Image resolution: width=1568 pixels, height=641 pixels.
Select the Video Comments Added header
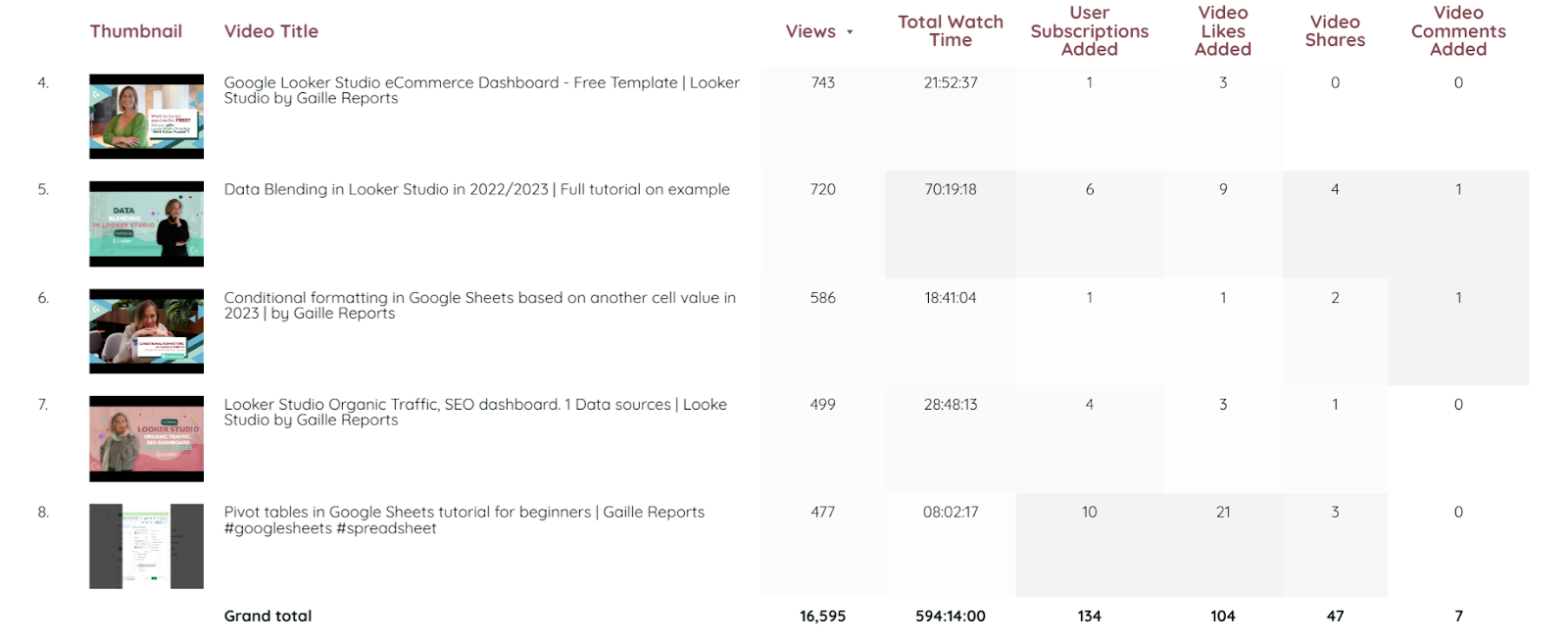coord(1457,31)
